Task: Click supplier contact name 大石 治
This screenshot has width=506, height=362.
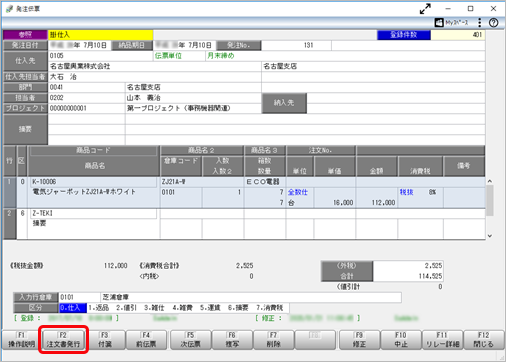Action: tap(63, 77)
